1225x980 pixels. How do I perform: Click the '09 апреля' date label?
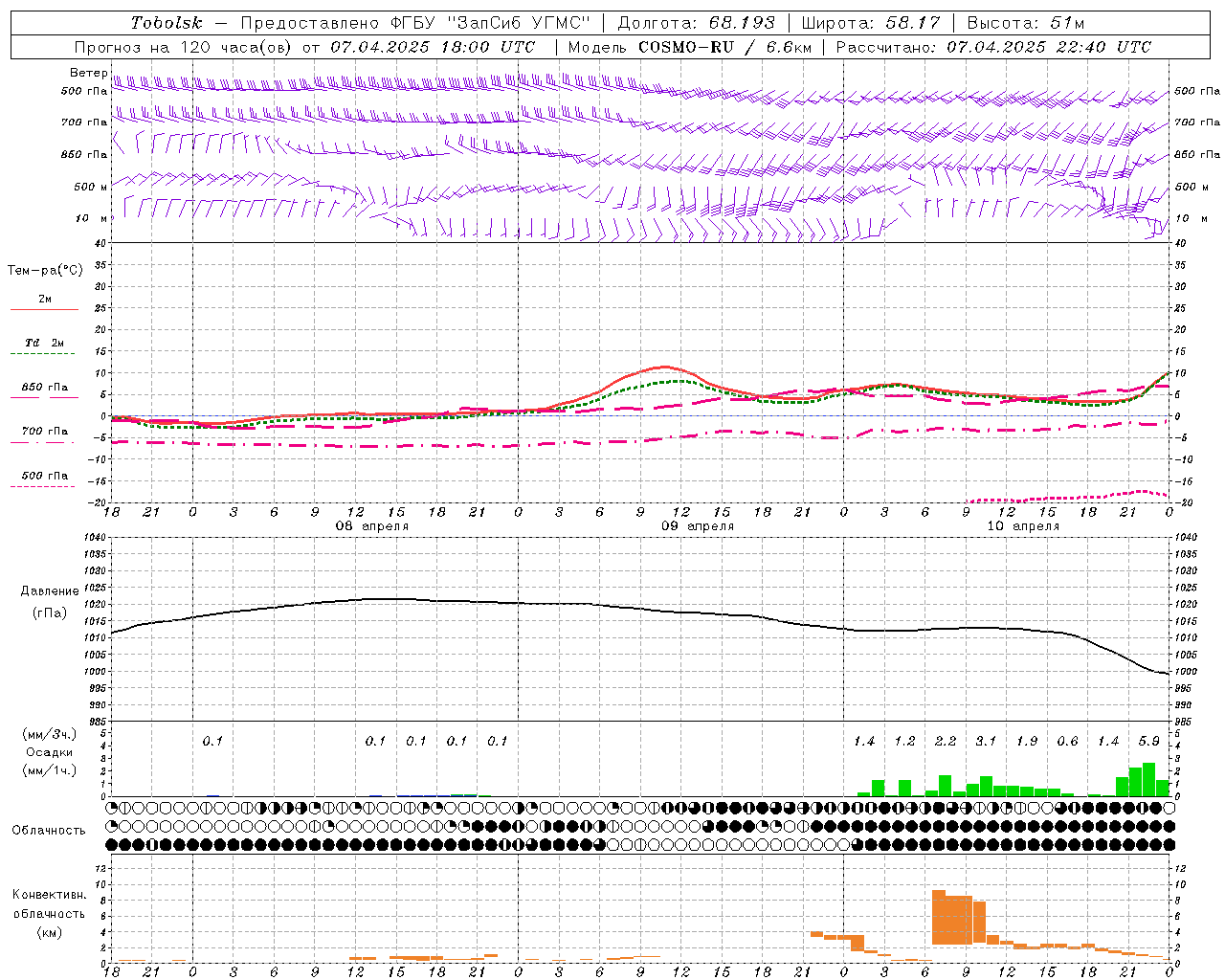(x=698, y=526)
